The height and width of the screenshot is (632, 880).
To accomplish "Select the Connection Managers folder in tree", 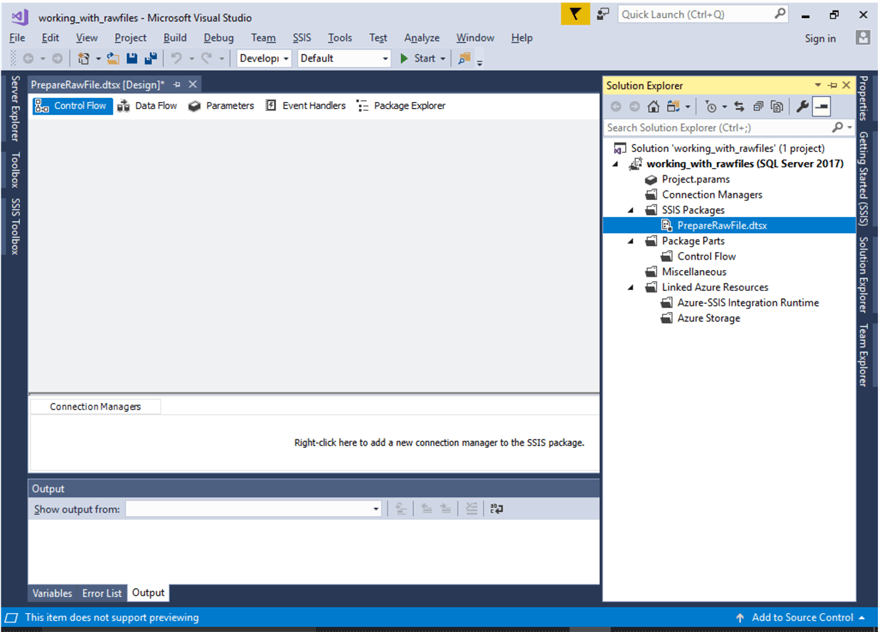I will [712, 195].
